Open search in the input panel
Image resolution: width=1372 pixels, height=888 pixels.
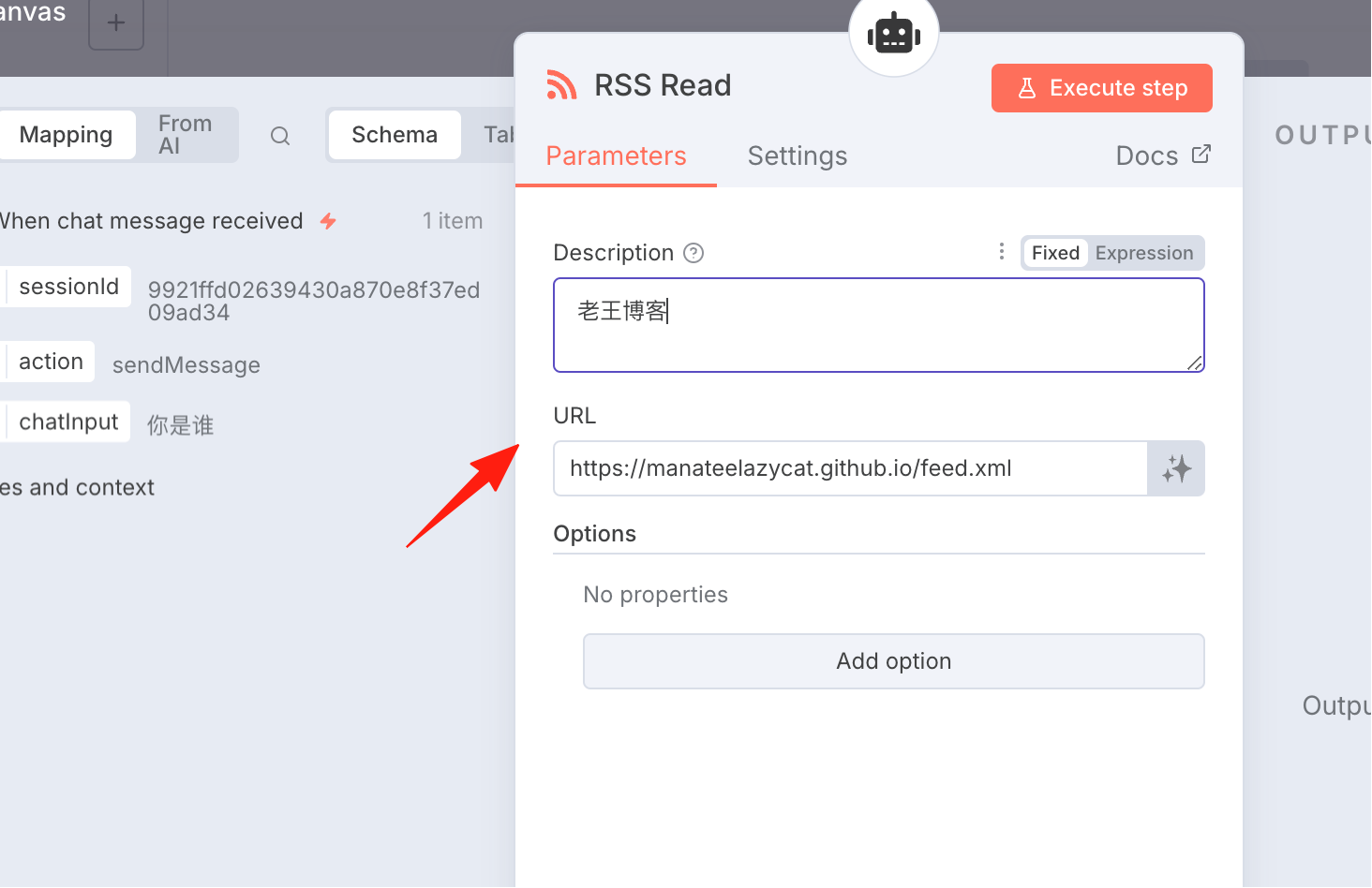coord(280,136)
